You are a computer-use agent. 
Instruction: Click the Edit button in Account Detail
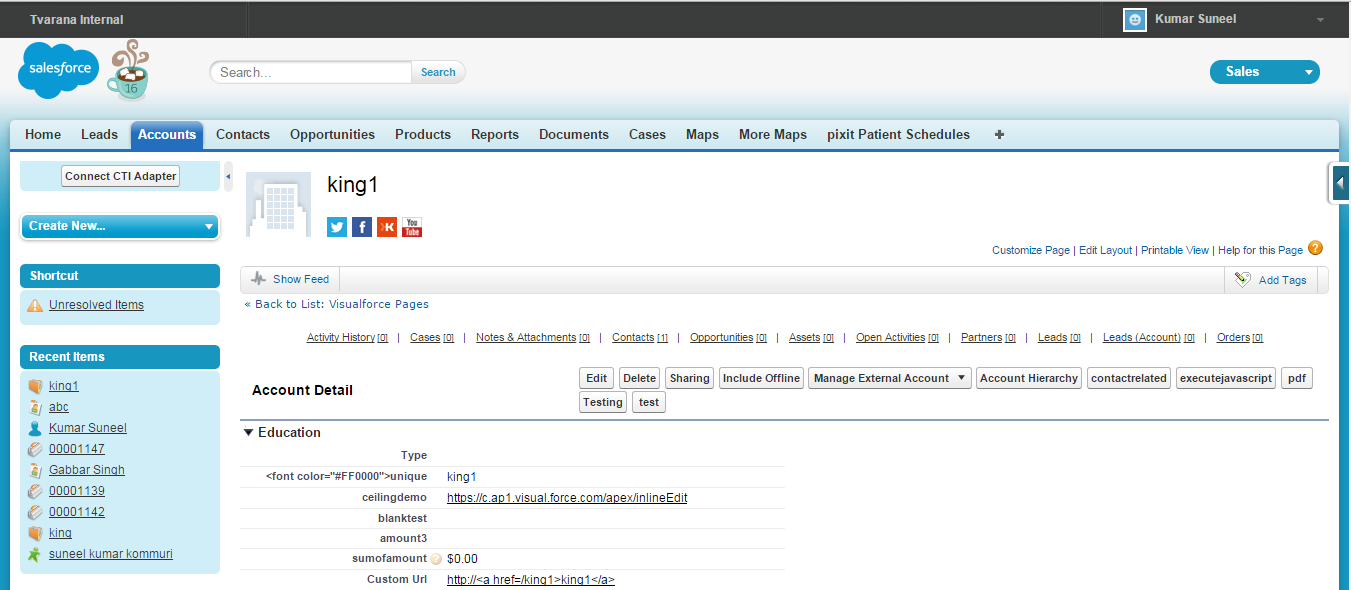[x=596, y=378]
